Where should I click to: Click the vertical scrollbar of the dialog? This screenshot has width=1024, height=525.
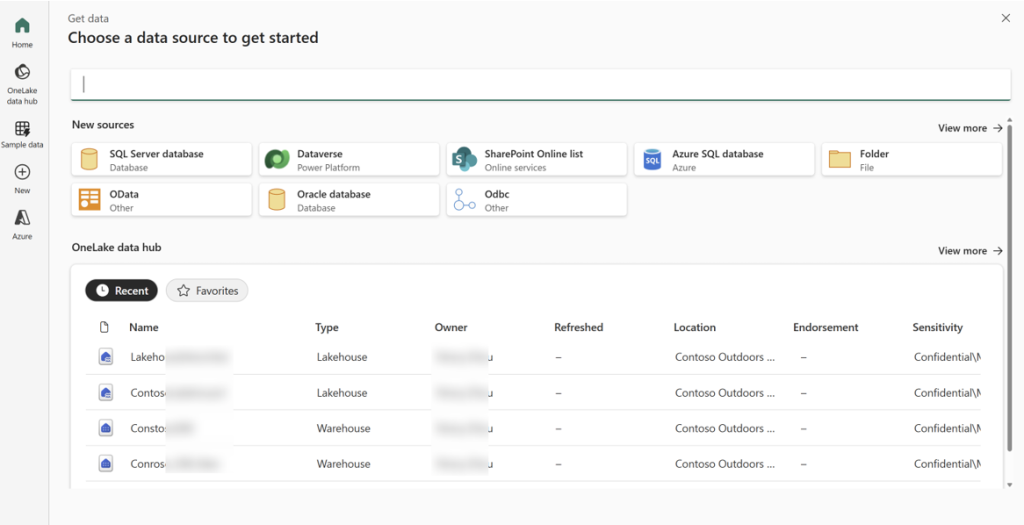click(x=1010, y=287)
